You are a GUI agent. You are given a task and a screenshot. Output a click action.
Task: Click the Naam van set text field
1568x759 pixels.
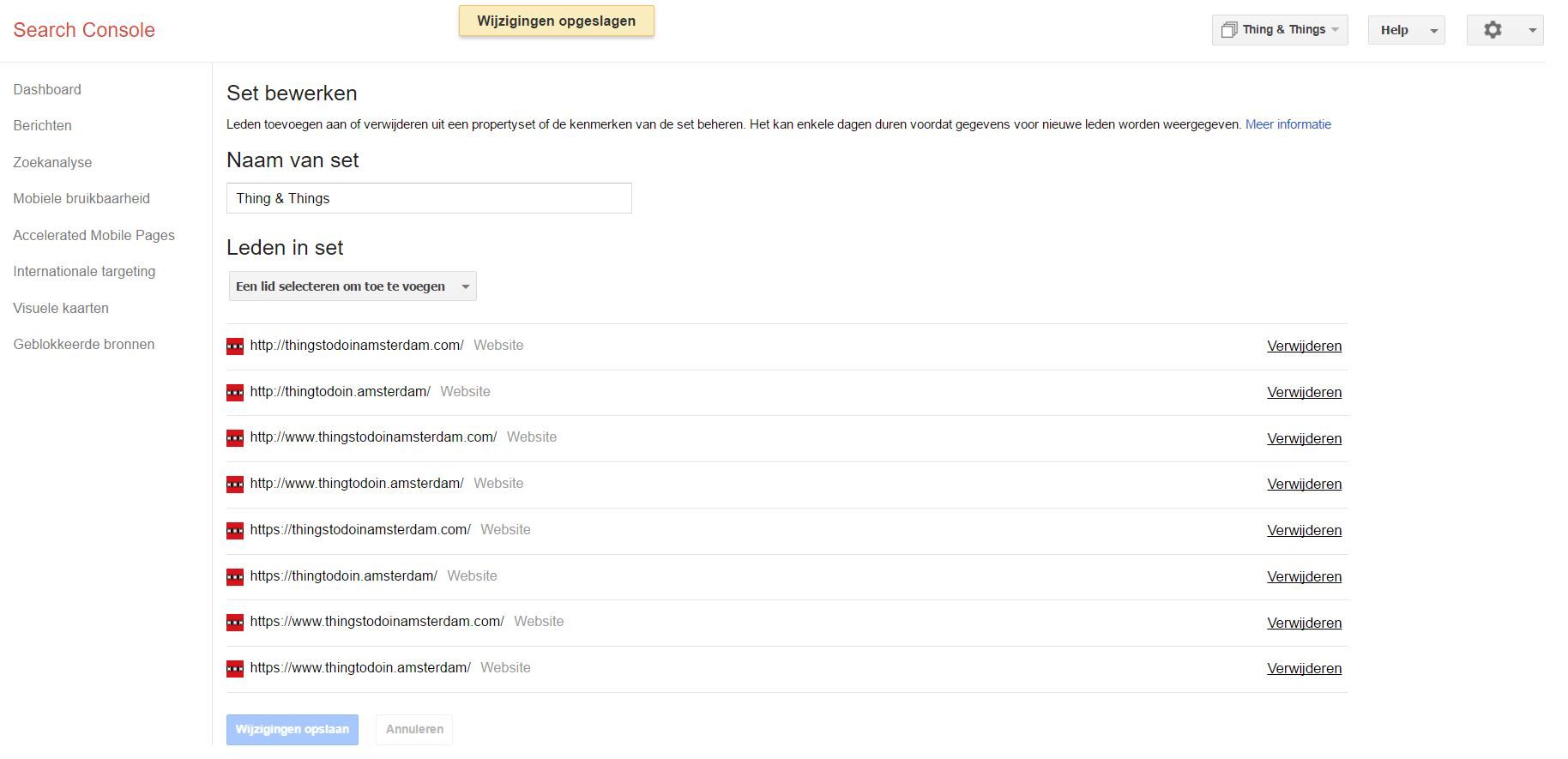point(429,199)
